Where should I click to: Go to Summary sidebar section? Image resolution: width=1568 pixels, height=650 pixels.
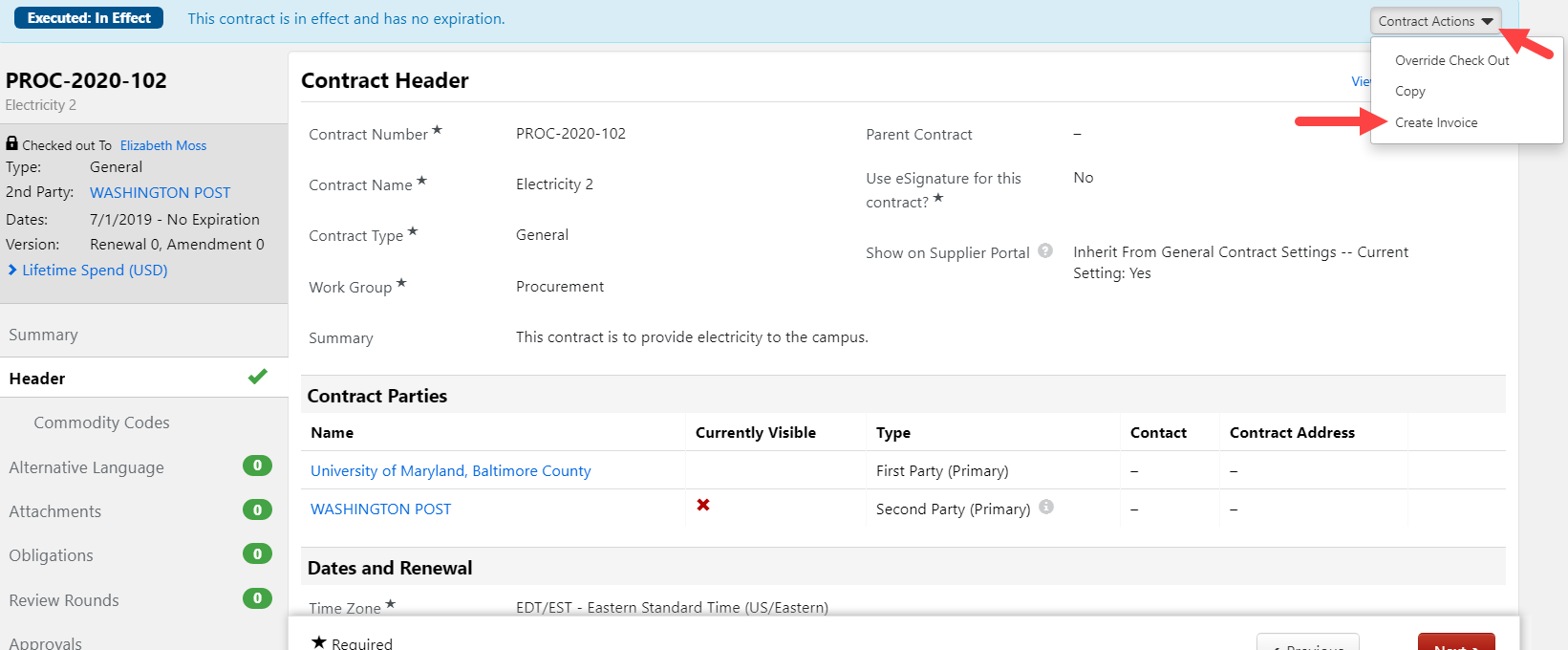pyautogui.click(x=44, y=335)
